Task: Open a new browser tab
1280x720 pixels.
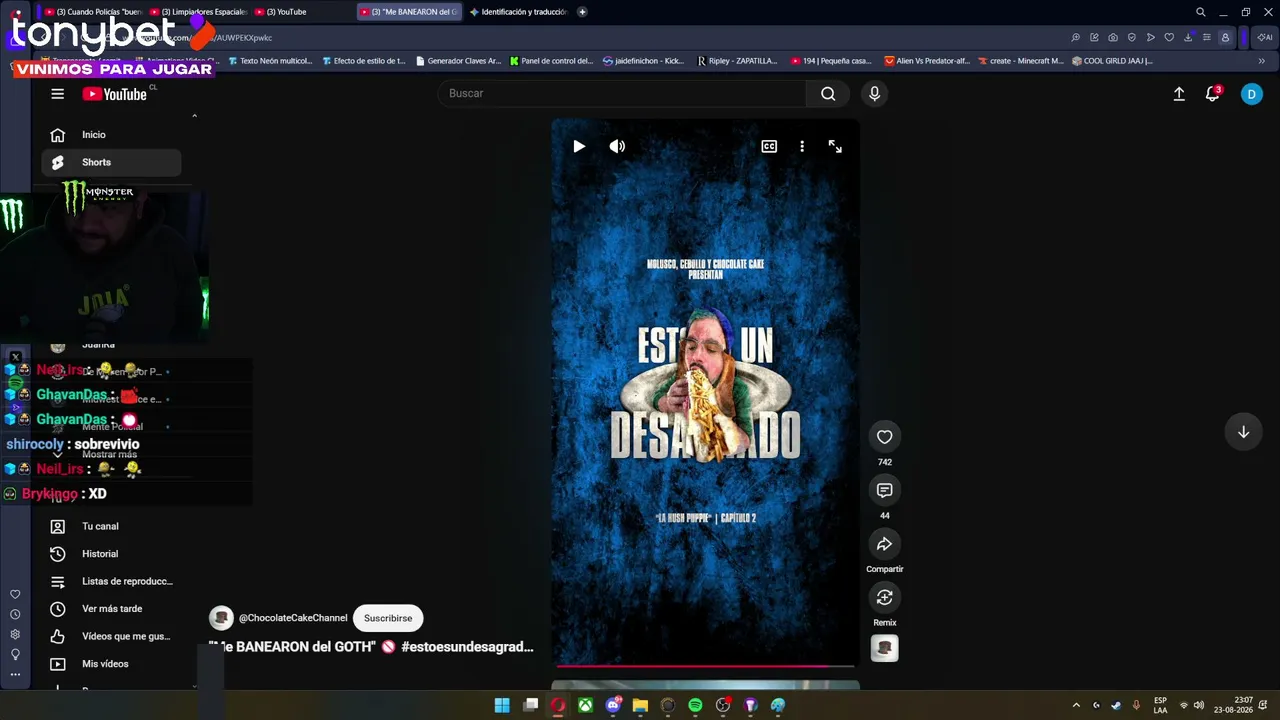Action: click(x=582, y=12)
